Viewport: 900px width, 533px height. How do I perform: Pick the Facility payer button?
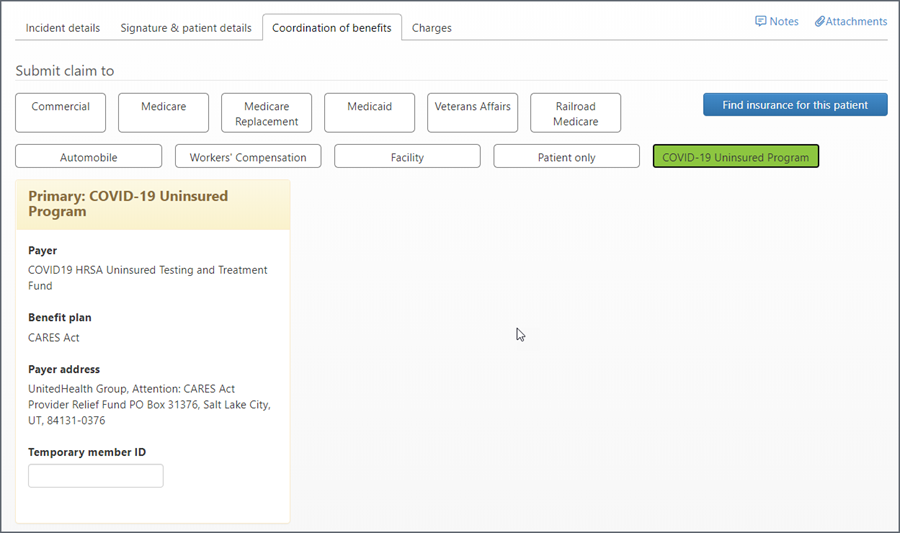(407, 157)
